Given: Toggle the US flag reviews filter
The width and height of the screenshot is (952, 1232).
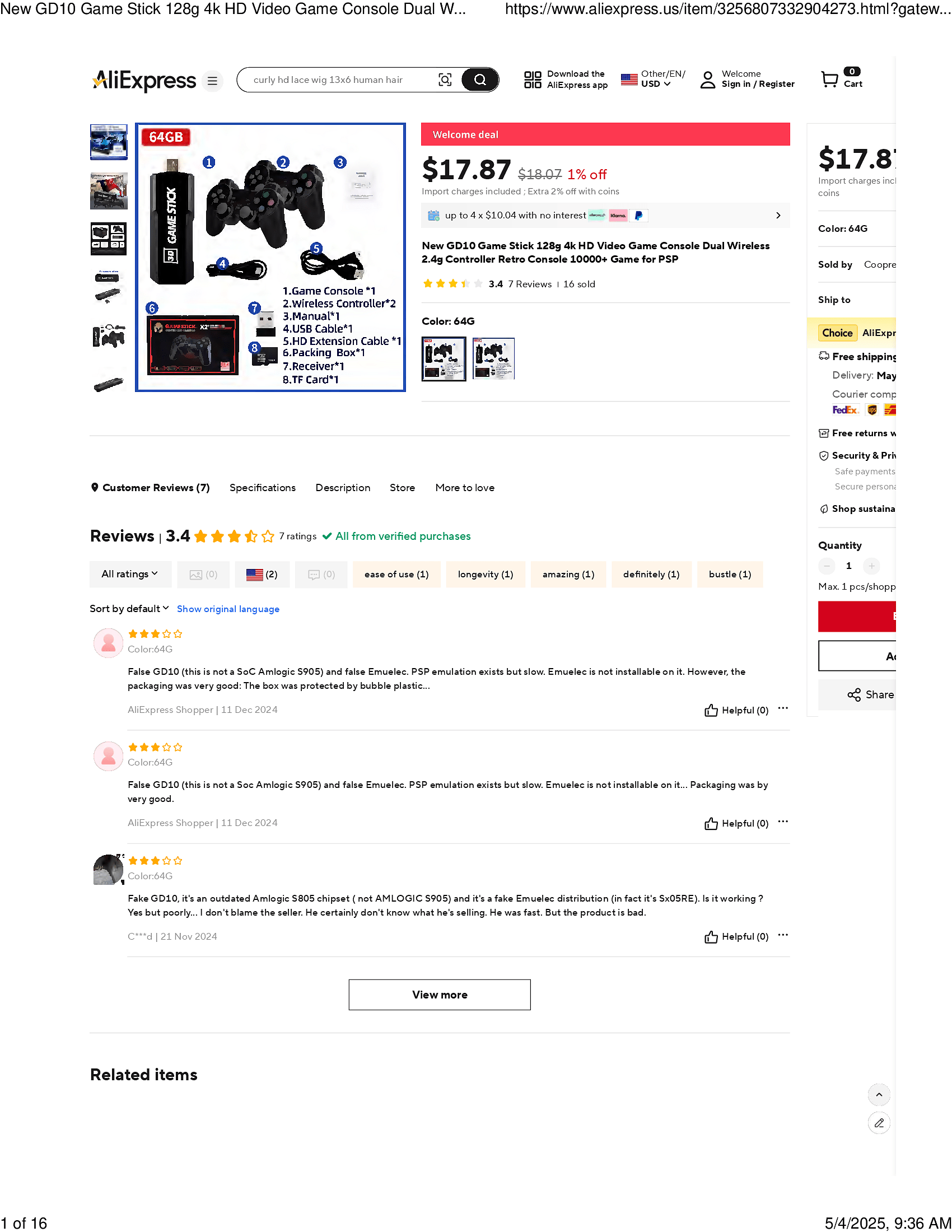Looking at the screenshot, I should coord(262,575).
